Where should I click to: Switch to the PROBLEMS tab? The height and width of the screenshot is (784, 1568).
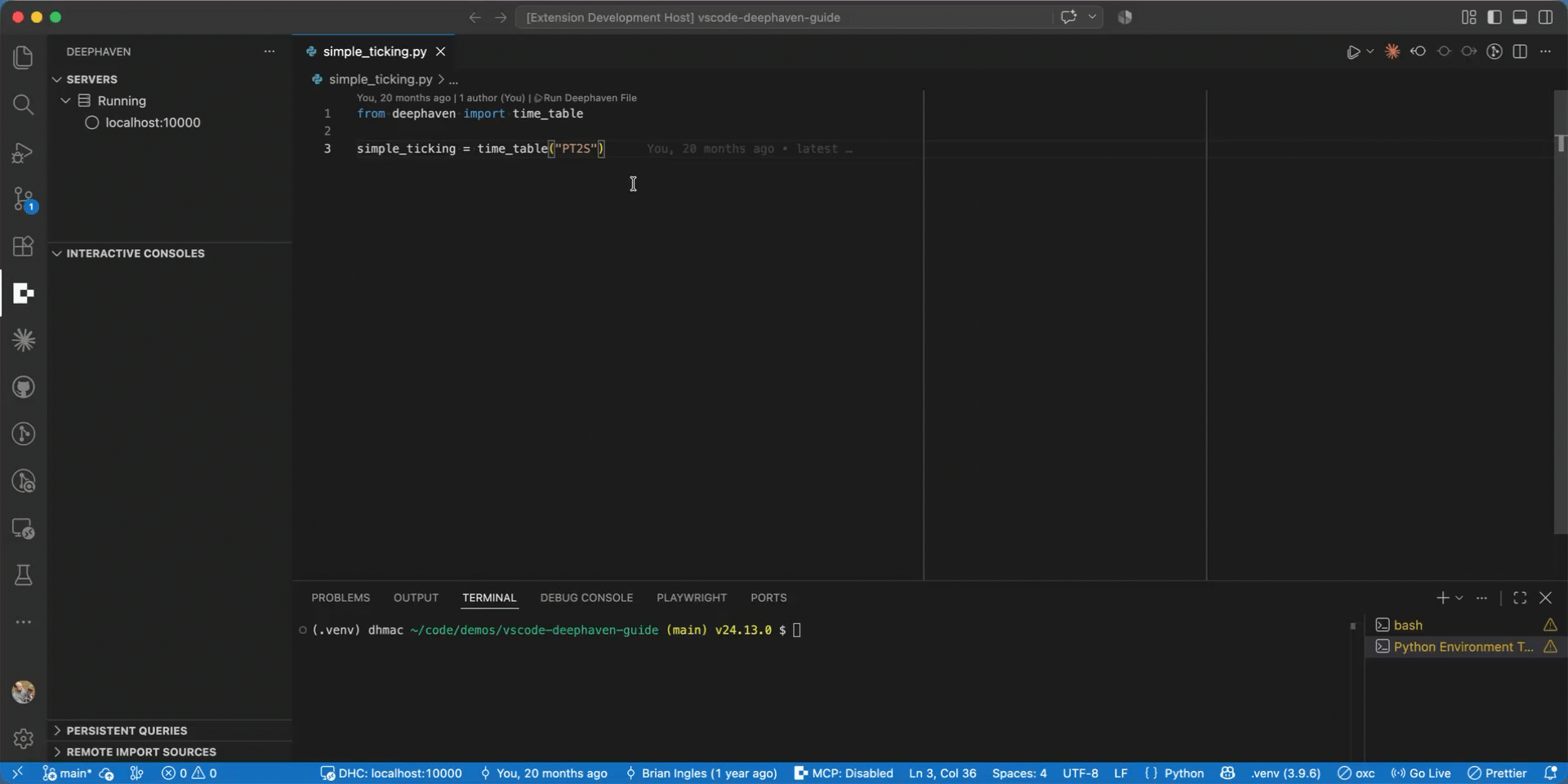(x=341, y=598)
